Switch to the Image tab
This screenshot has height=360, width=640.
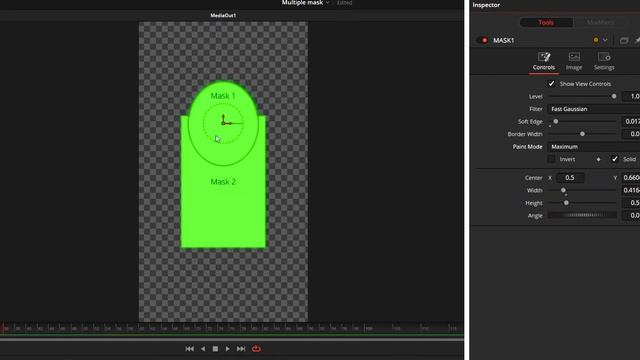click(x=574, y=61)
